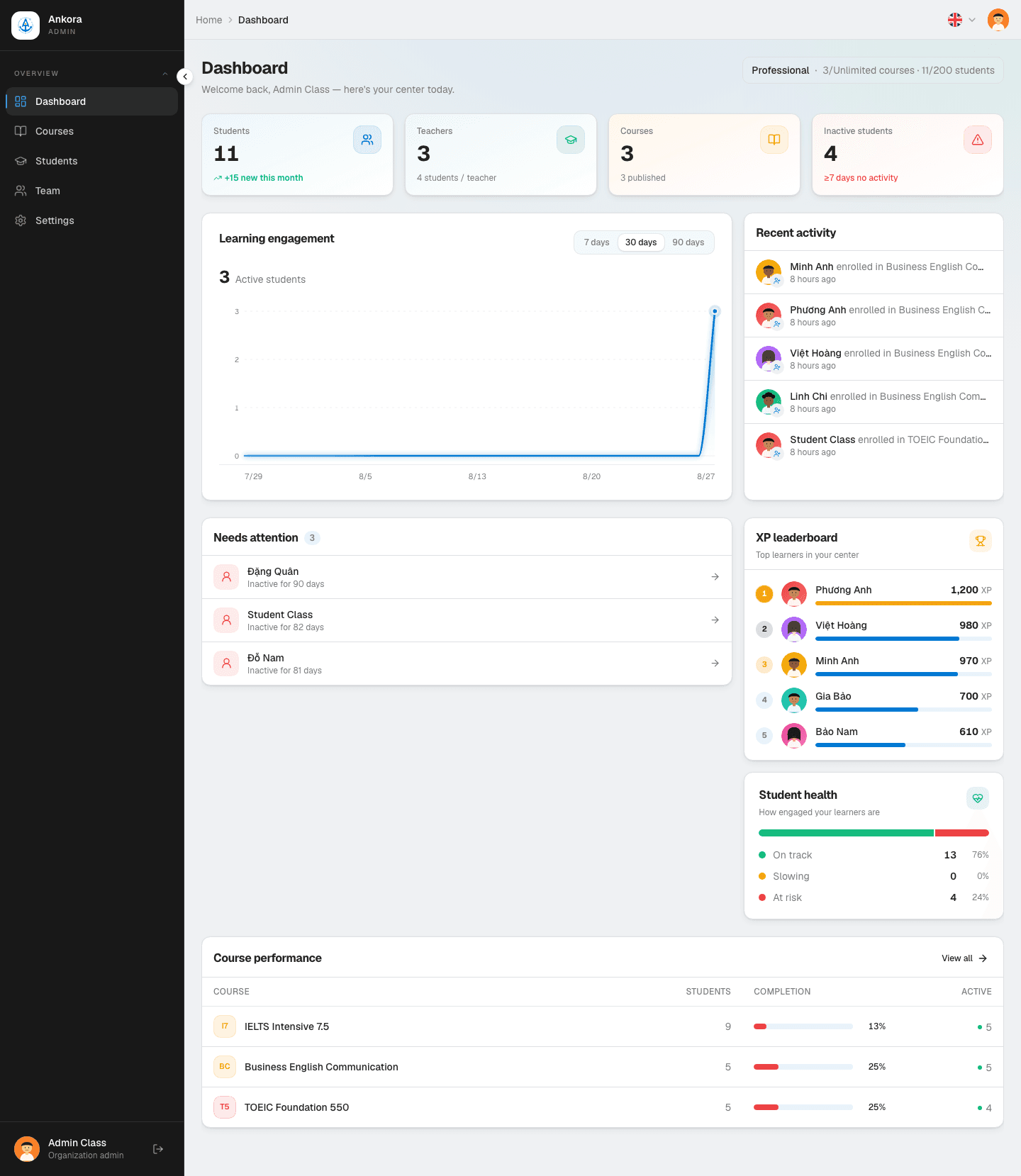Screen dimensions: 1021x1176
Task: Click the Home breadcrumb link
Action: (x=209, y=20)
